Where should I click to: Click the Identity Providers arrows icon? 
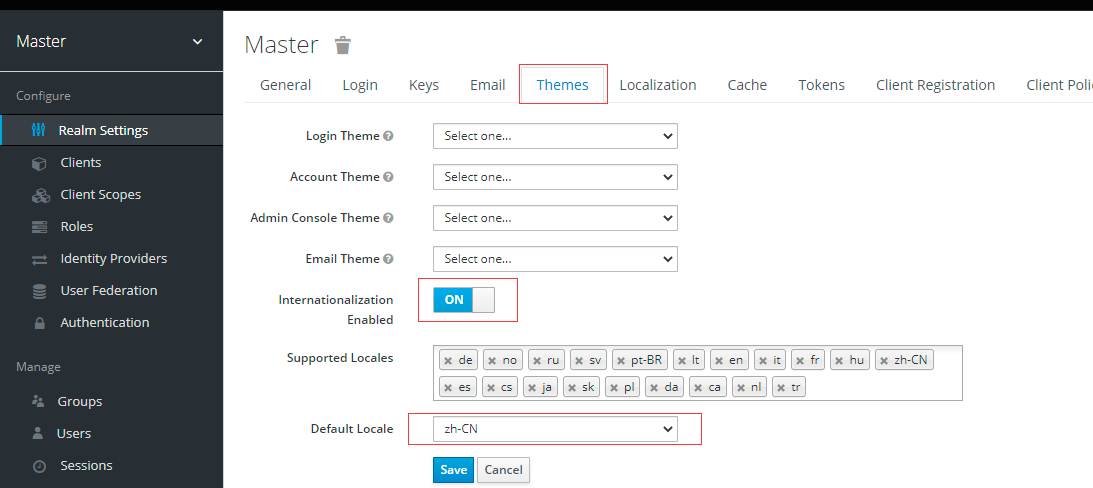[x=40, y=259]
